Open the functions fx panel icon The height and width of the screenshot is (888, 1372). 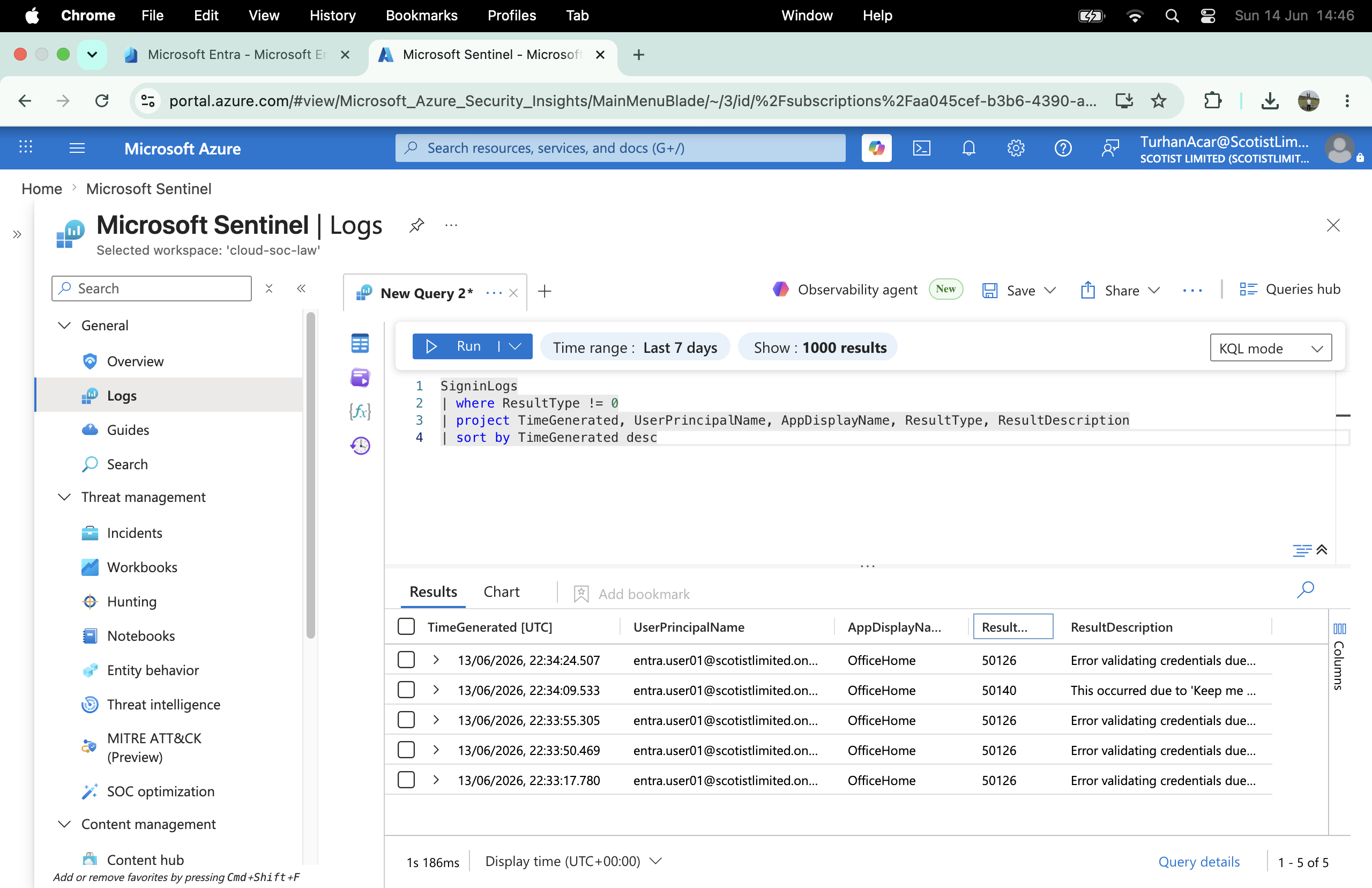360,411
